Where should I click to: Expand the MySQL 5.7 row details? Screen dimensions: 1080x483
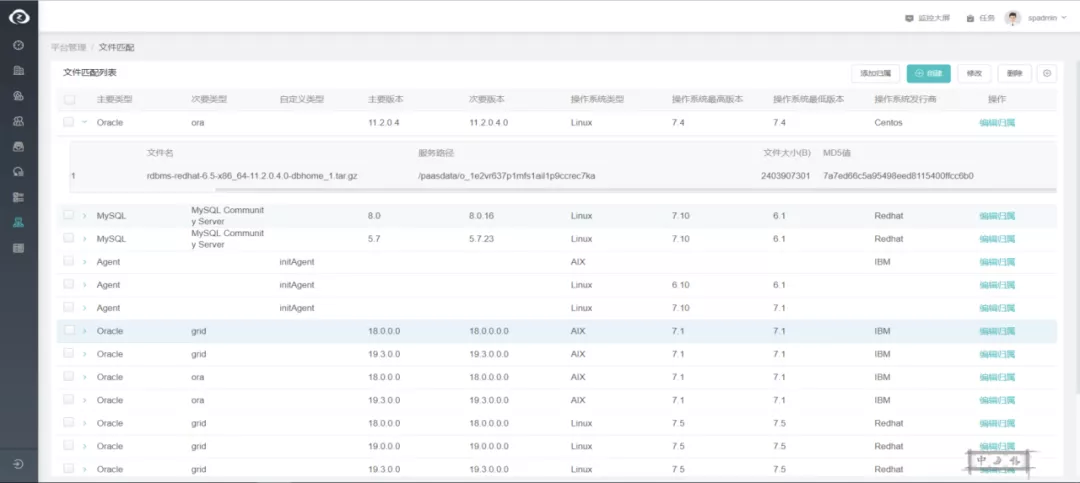click(84, 239)
